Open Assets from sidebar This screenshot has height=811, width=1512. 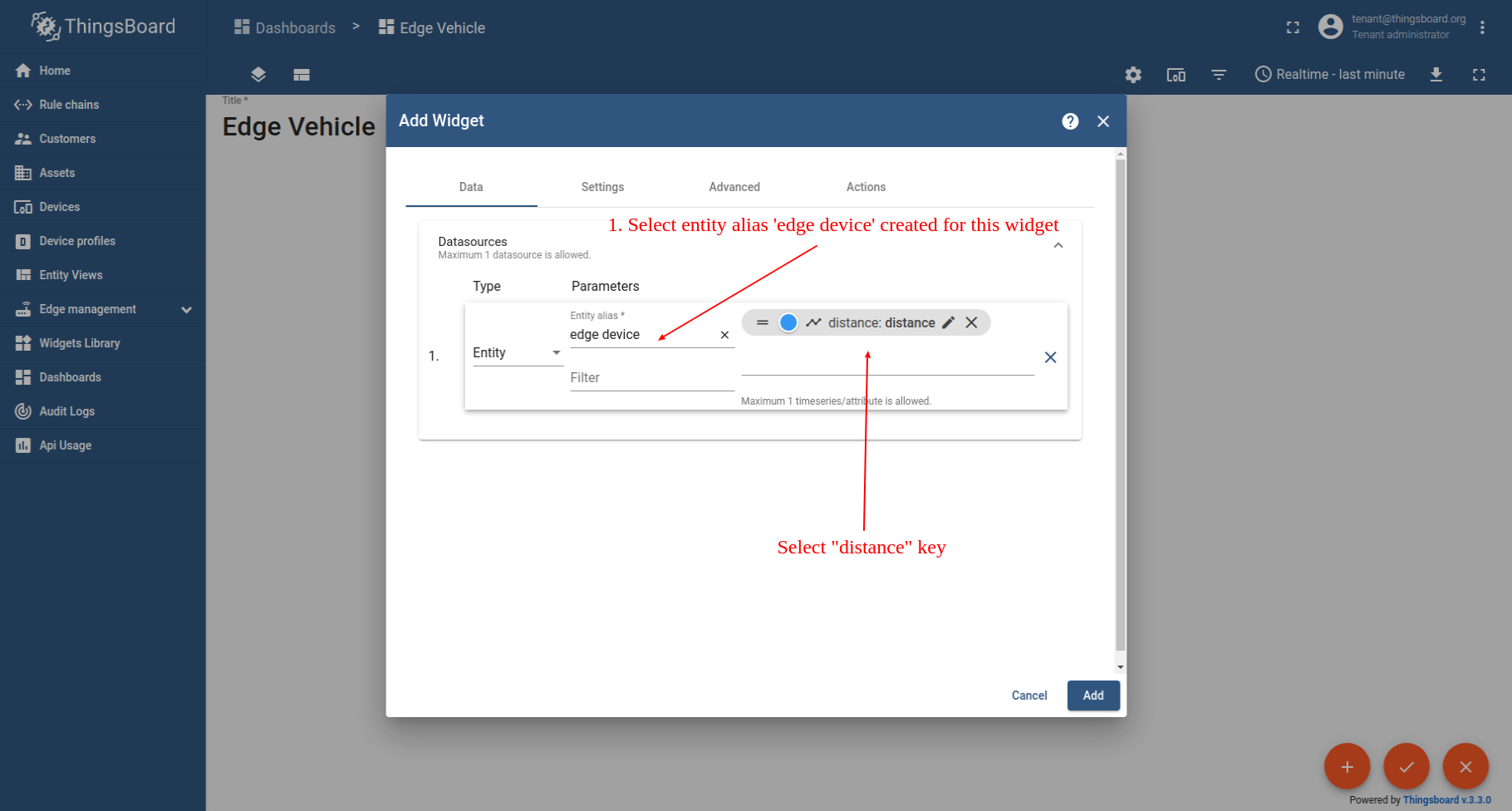point(103,173)
